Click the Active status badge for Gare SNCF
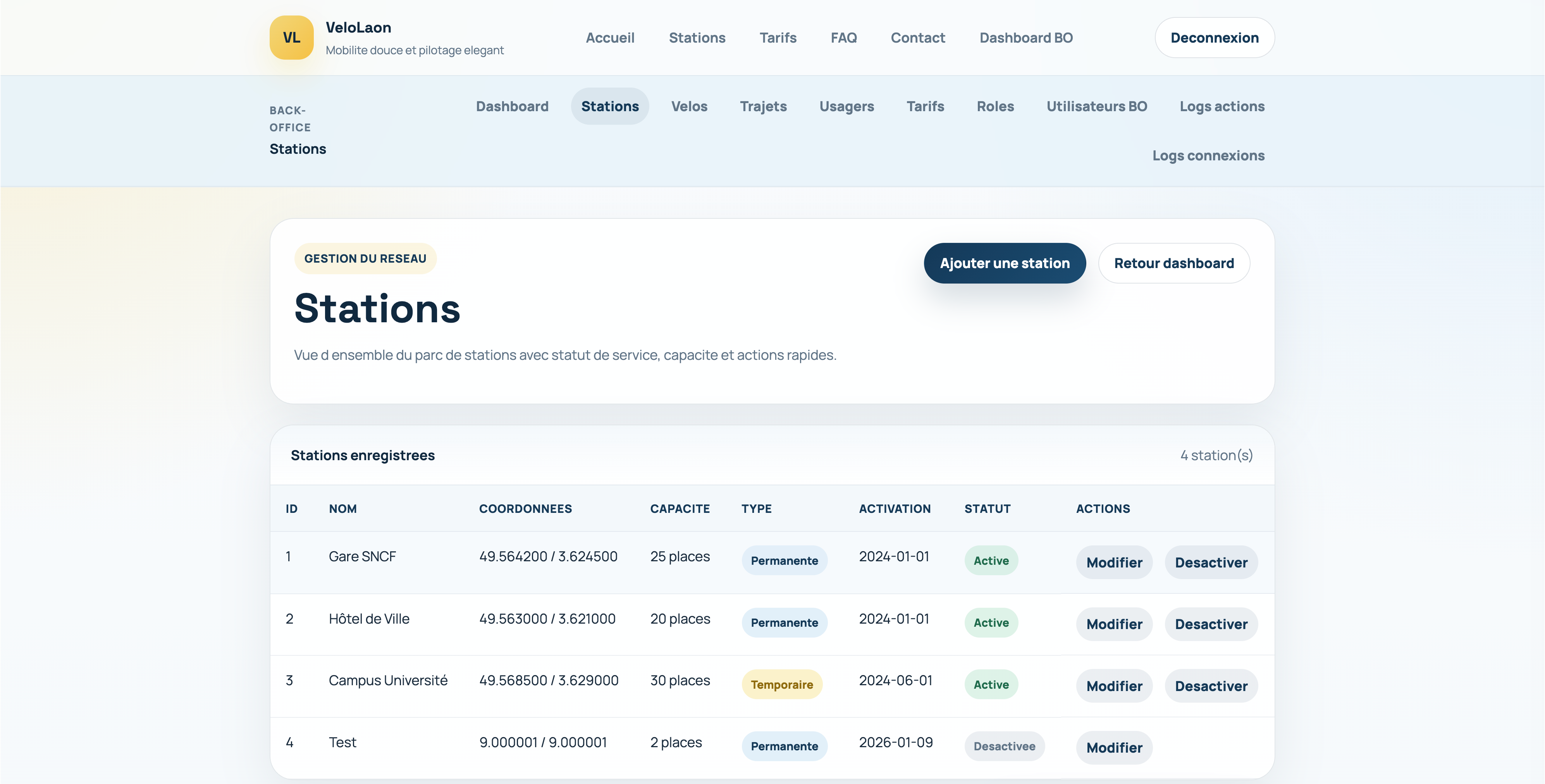The width and height of the screenshot is (1545, 784). tap(991, 560)
